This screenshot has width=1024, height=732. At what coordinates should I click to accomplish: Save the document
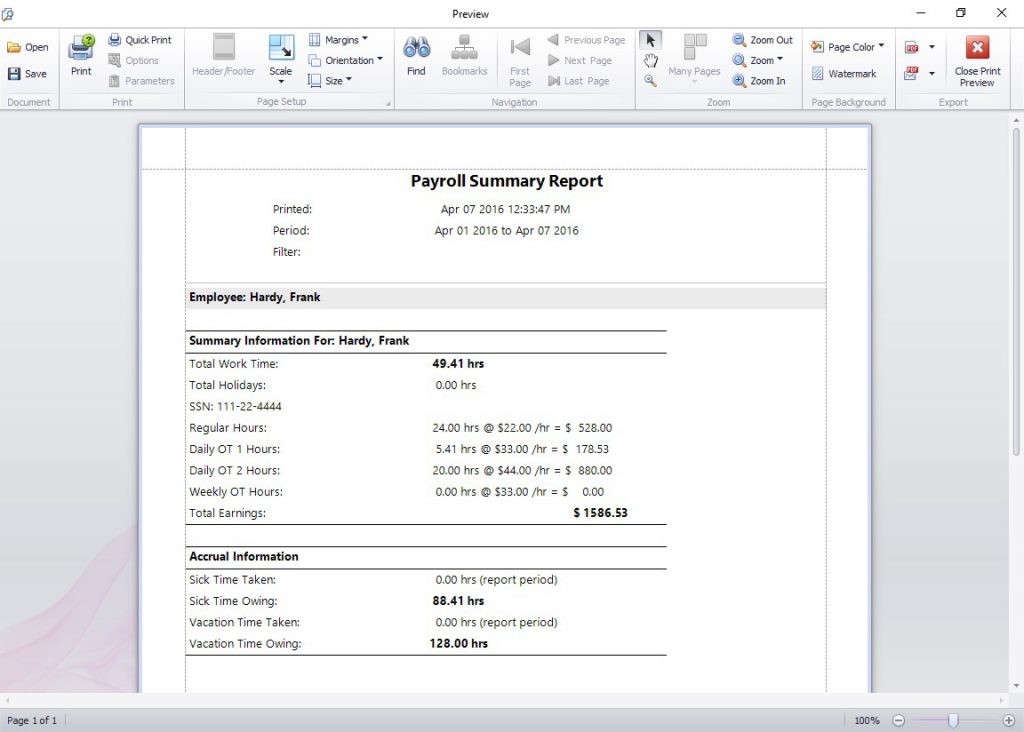[27, 74]
